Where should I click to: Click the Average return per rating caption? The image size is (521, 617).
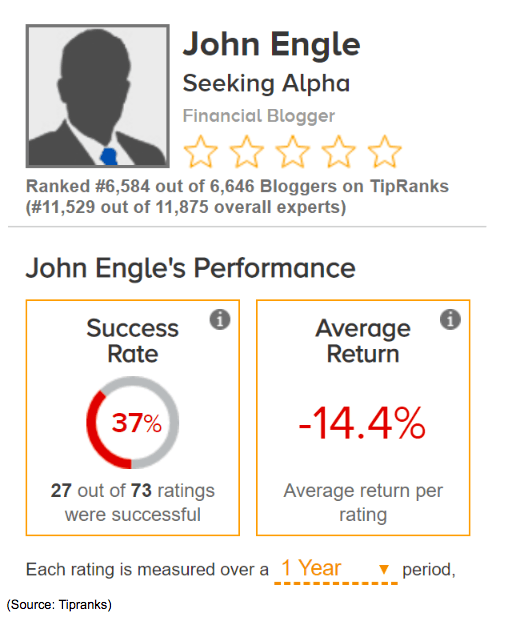(x=363, y=502)
